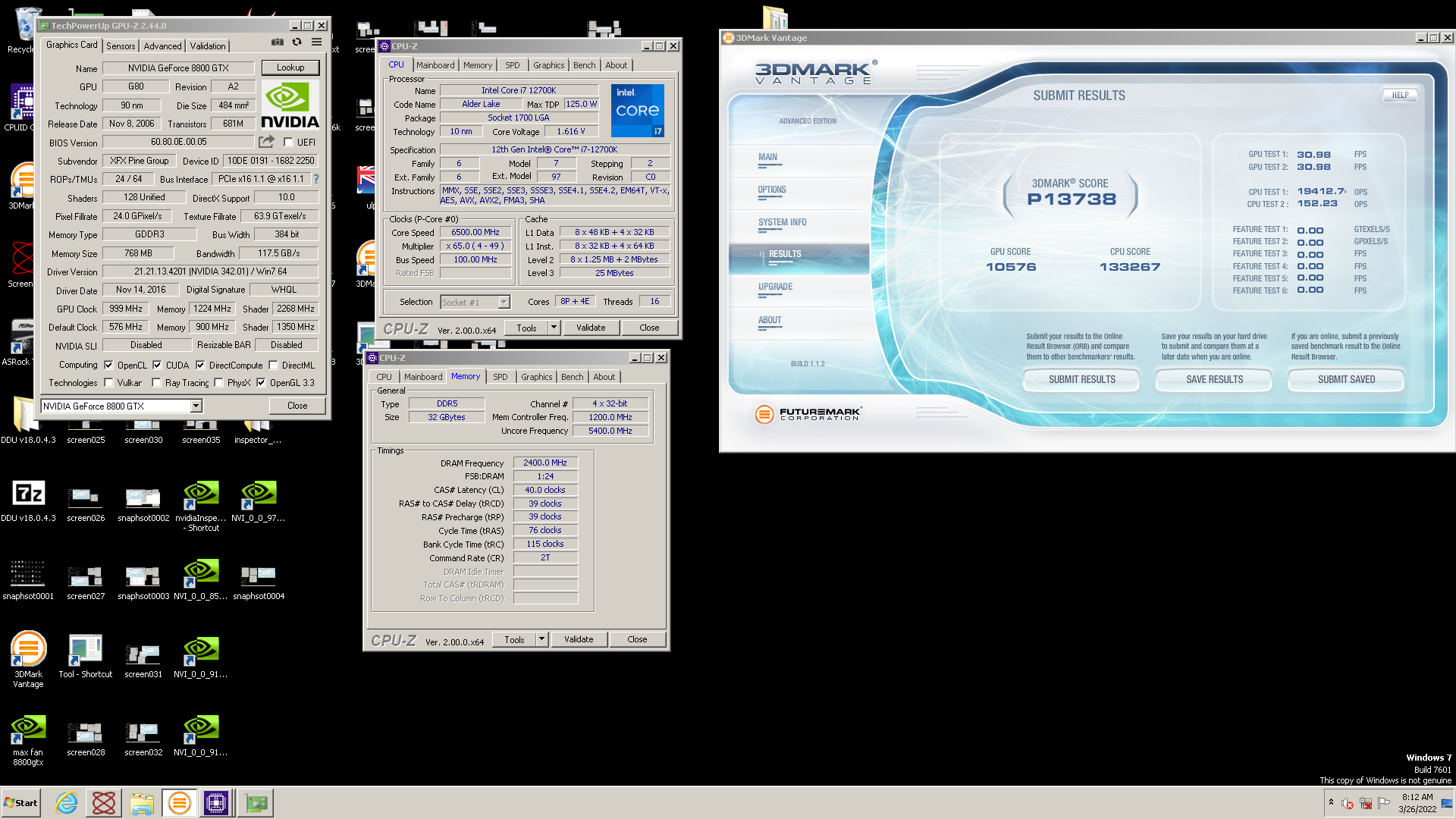The width and height of the screenshot is (1456, 819).
Task: Select the 7z archive DDU v18.0.4.3 icon
Action: 28,500
